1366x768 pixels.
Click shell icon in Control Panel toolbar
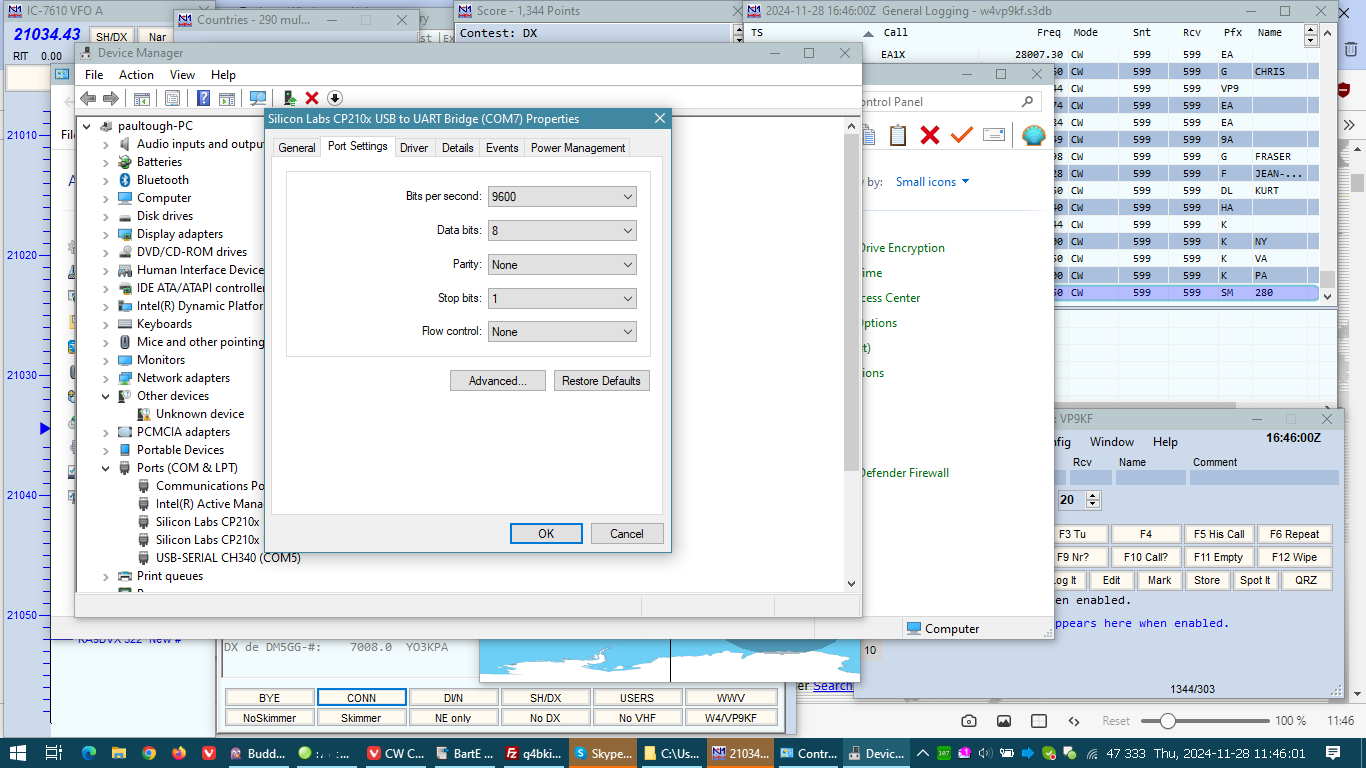click(1033, 135)
